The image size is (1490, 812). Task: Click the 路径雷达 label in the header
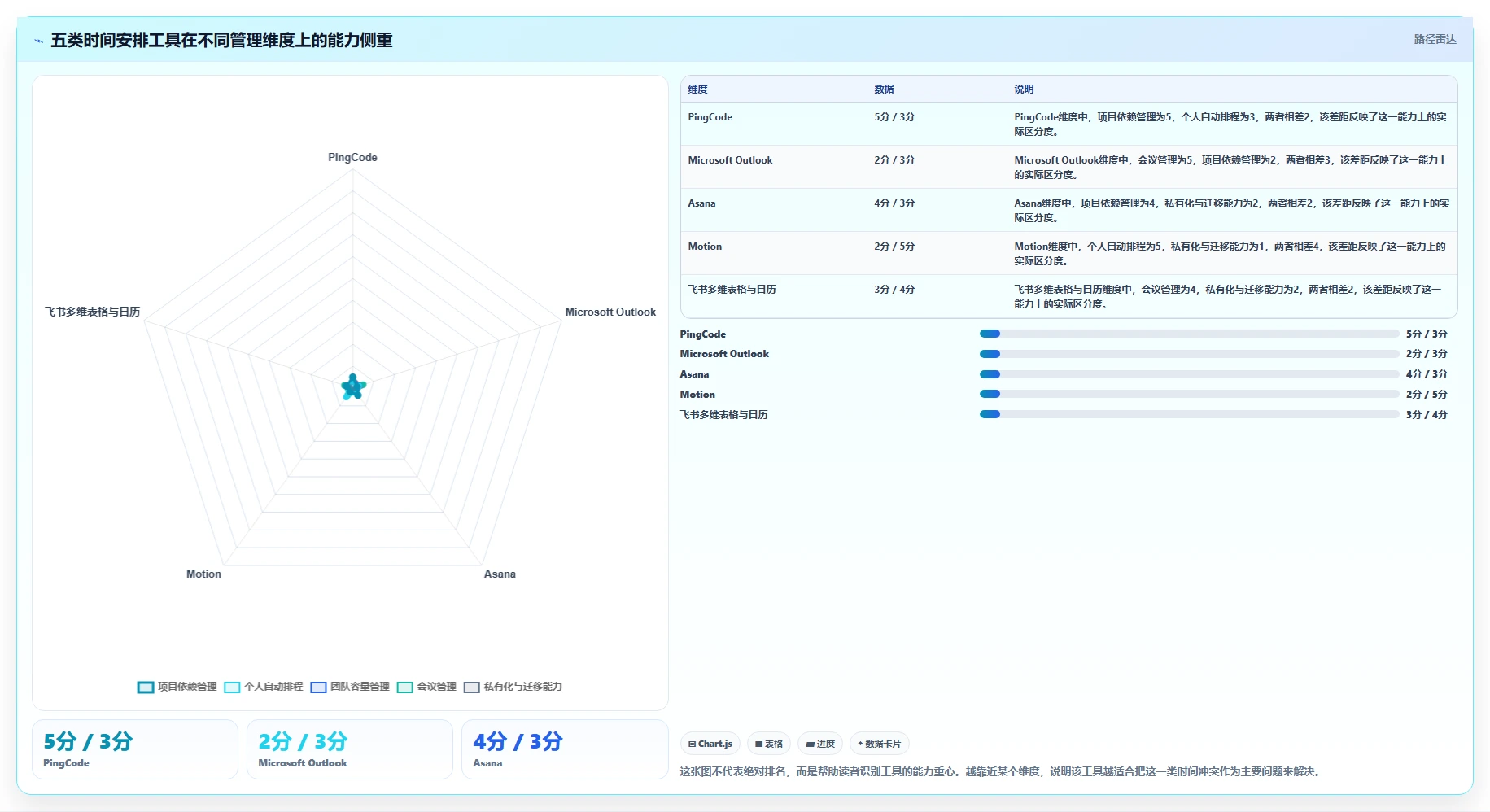click(1435, 39)
